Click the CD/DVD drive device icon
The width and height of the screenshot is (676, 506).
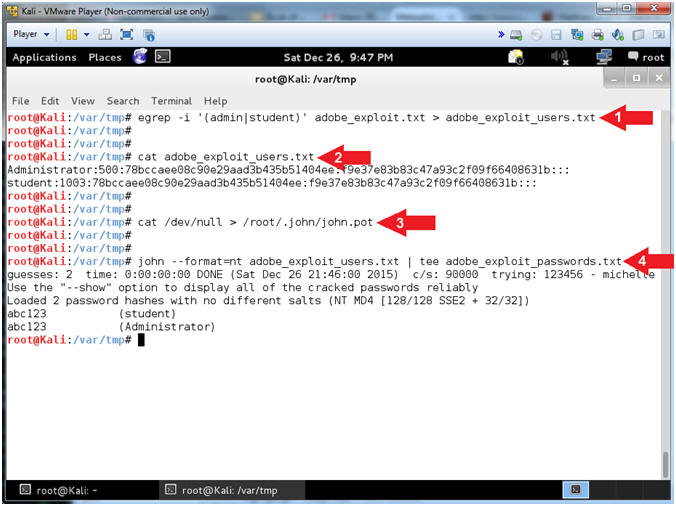click(536, 35)
